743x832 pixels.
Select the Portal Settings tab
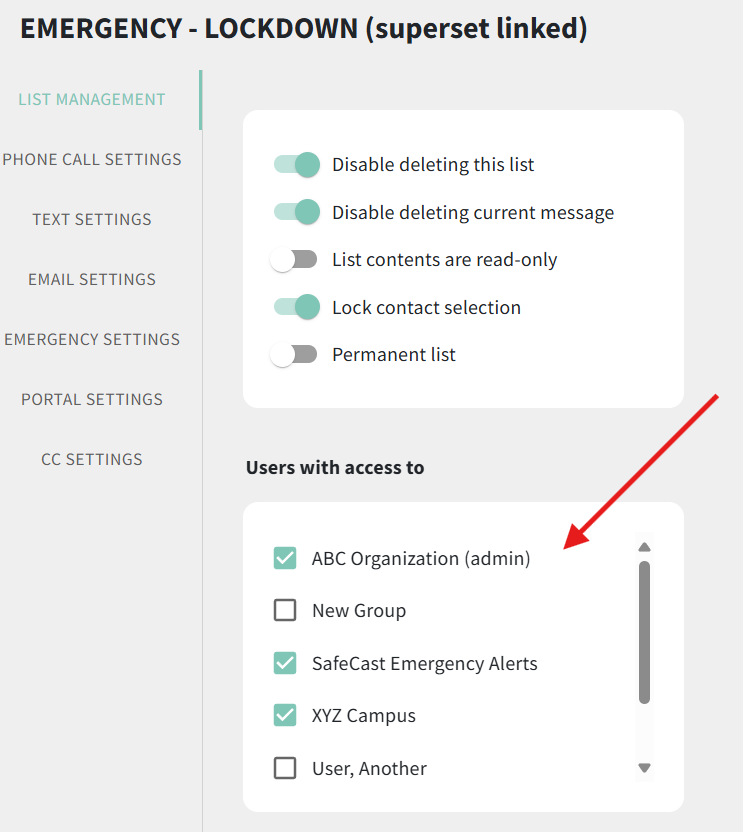point(92,399)
